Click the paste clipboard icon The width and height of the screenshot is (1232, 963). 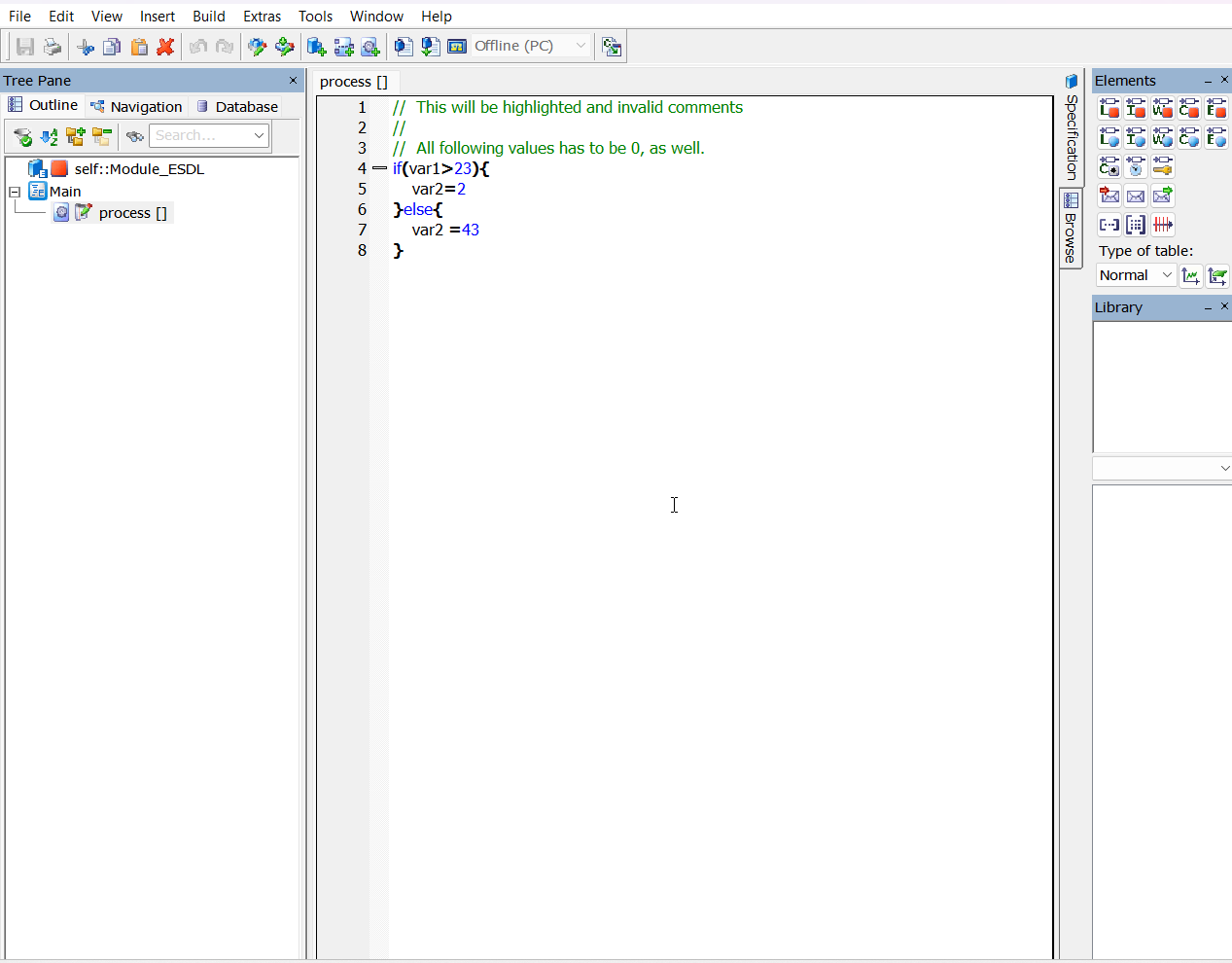pyautogui.click(x=139, y=47)
